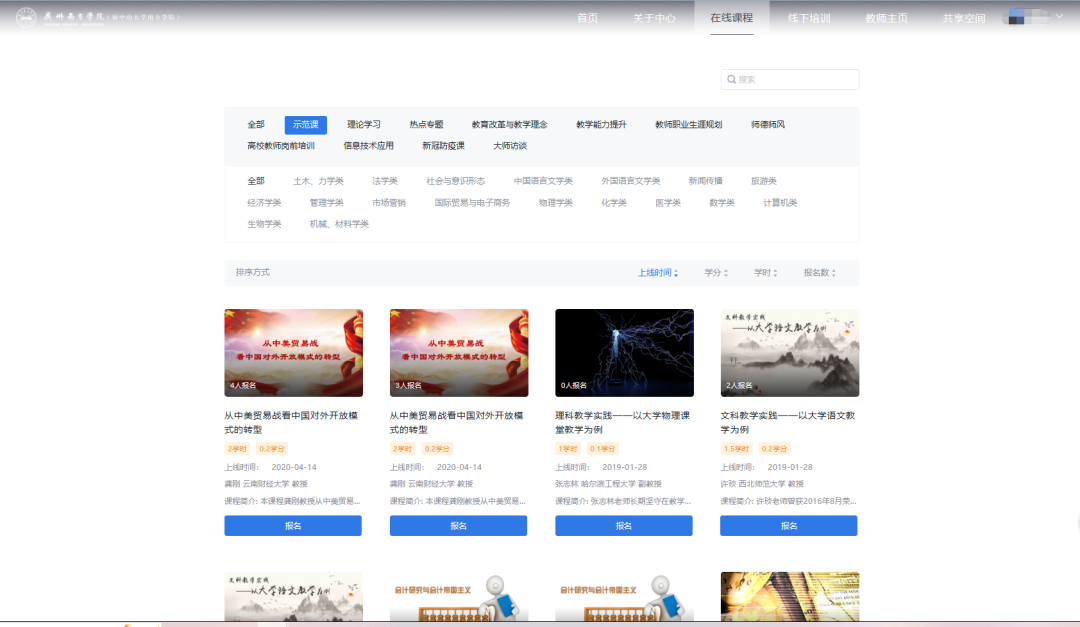Viewport: 1080px width, 627px height.
Task: Filter by 新冠防疫课 category
Action: [x=443, y=146]
